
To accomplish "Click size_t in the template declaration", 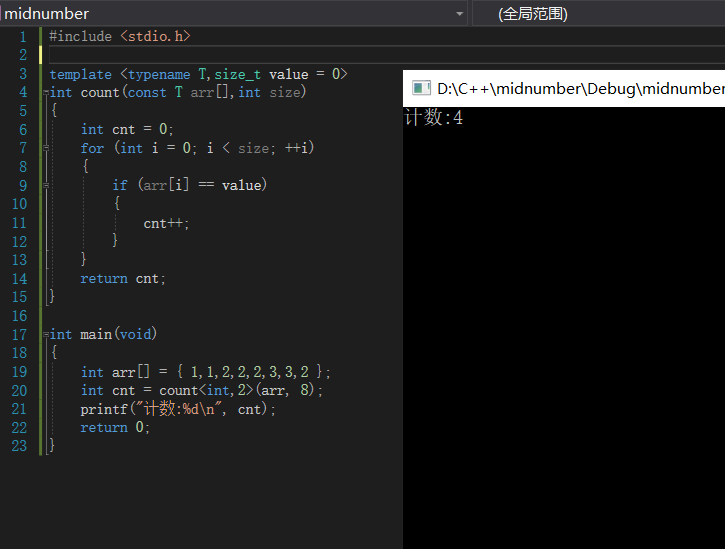I will (x=237, y=74).
